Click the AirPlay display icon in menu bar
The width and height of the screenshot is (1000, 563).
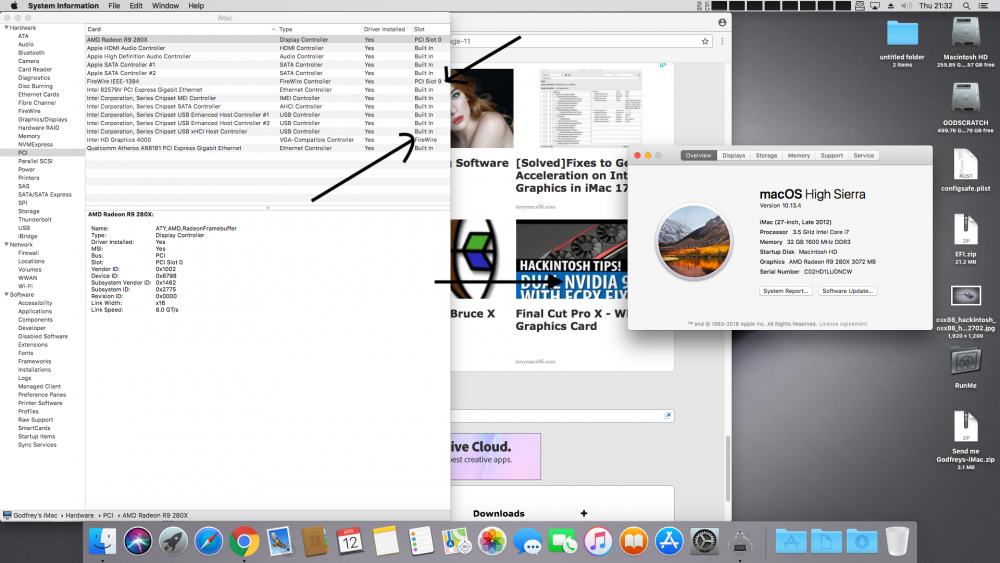point(875,6)
